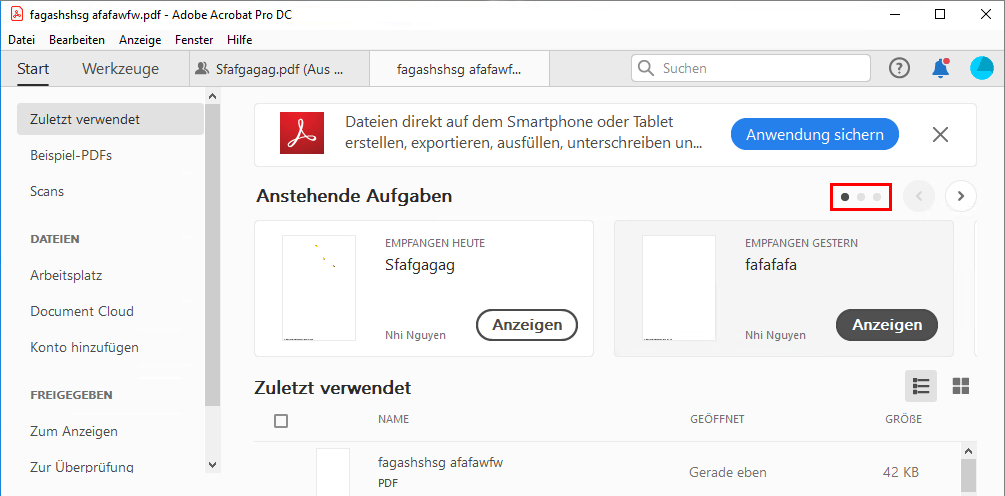Tick the select-all files checkbox

pos(281,421)
